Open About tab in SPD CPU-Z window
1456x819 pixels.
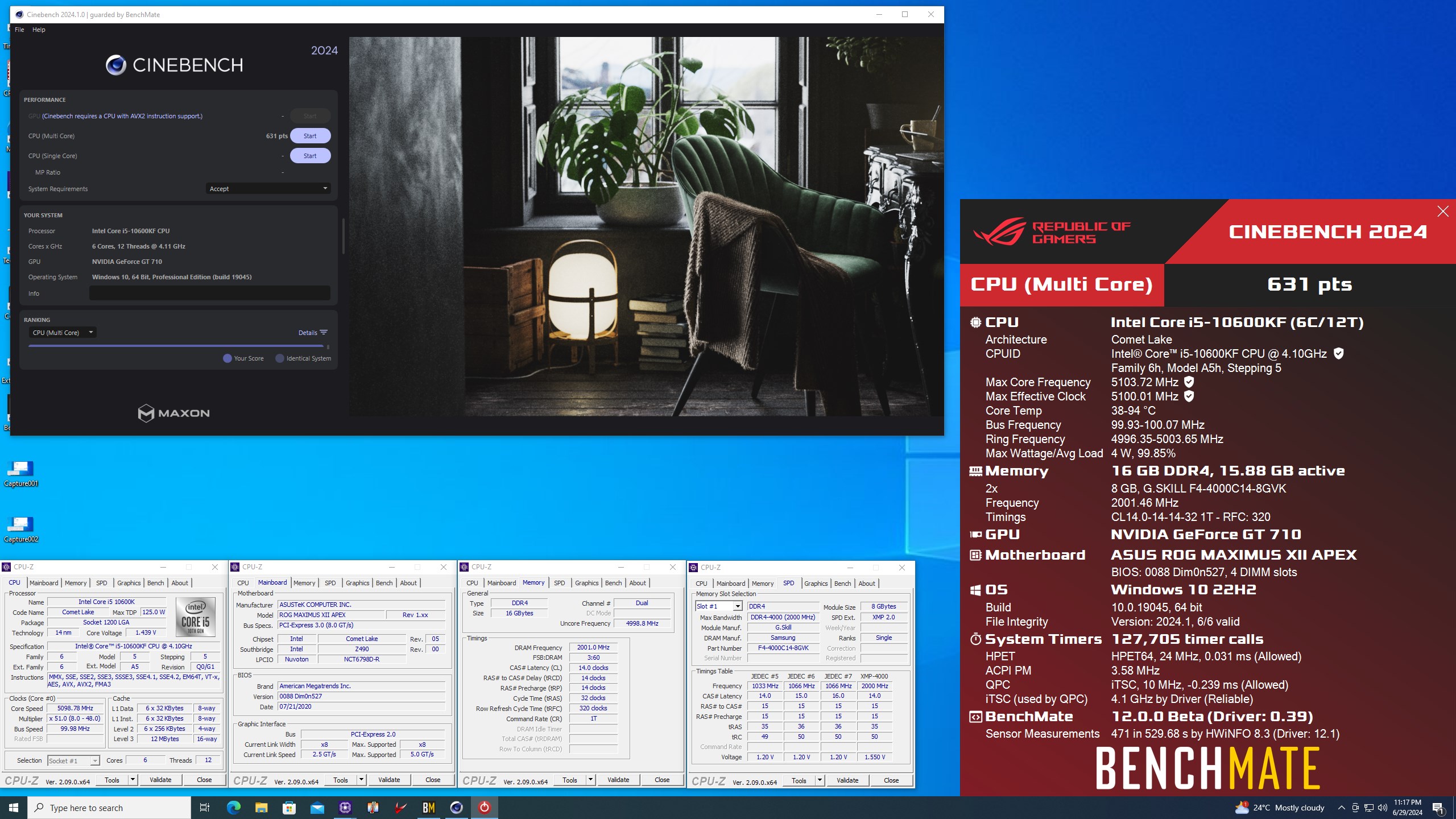click(867, 584)
